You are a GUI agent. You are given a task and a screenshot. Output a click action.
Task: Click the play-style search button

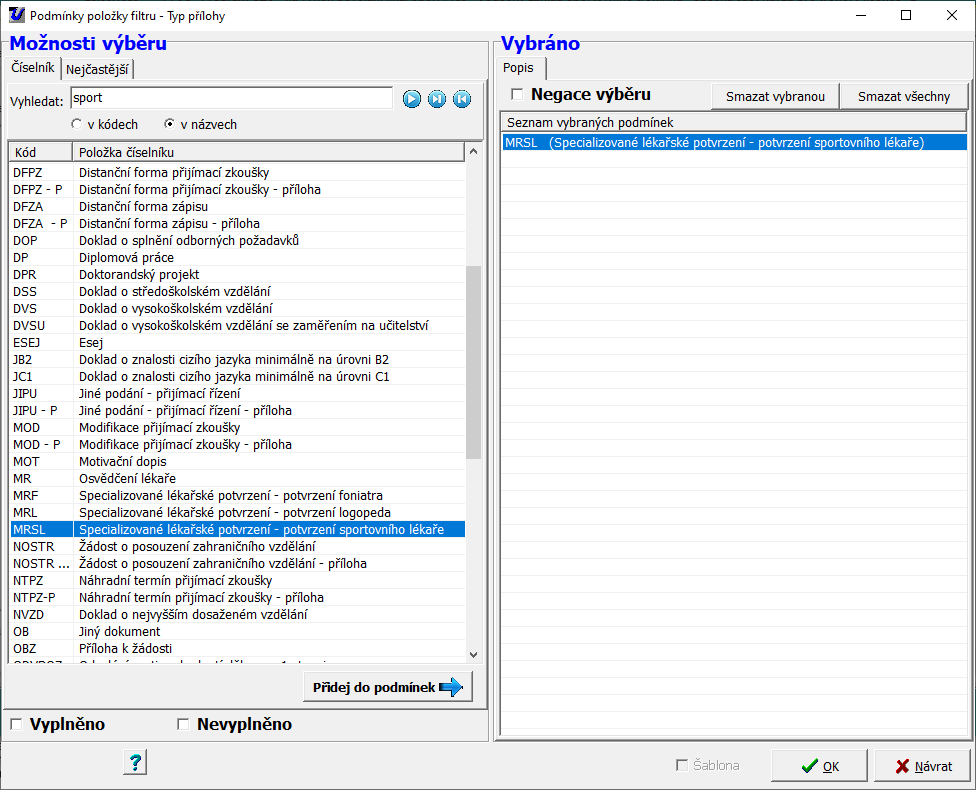412,98
